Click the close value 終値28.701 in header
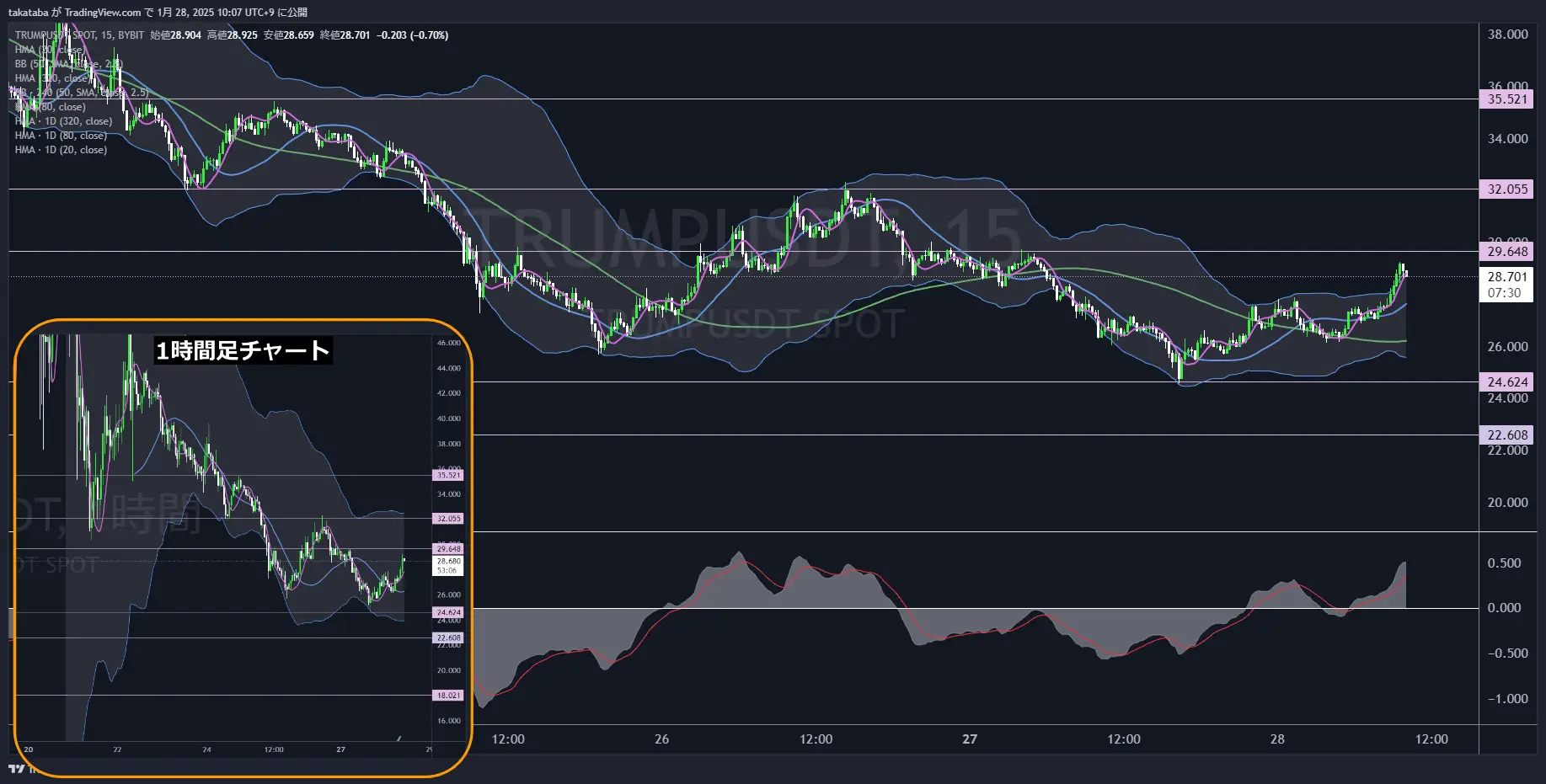 coord(345,35)
